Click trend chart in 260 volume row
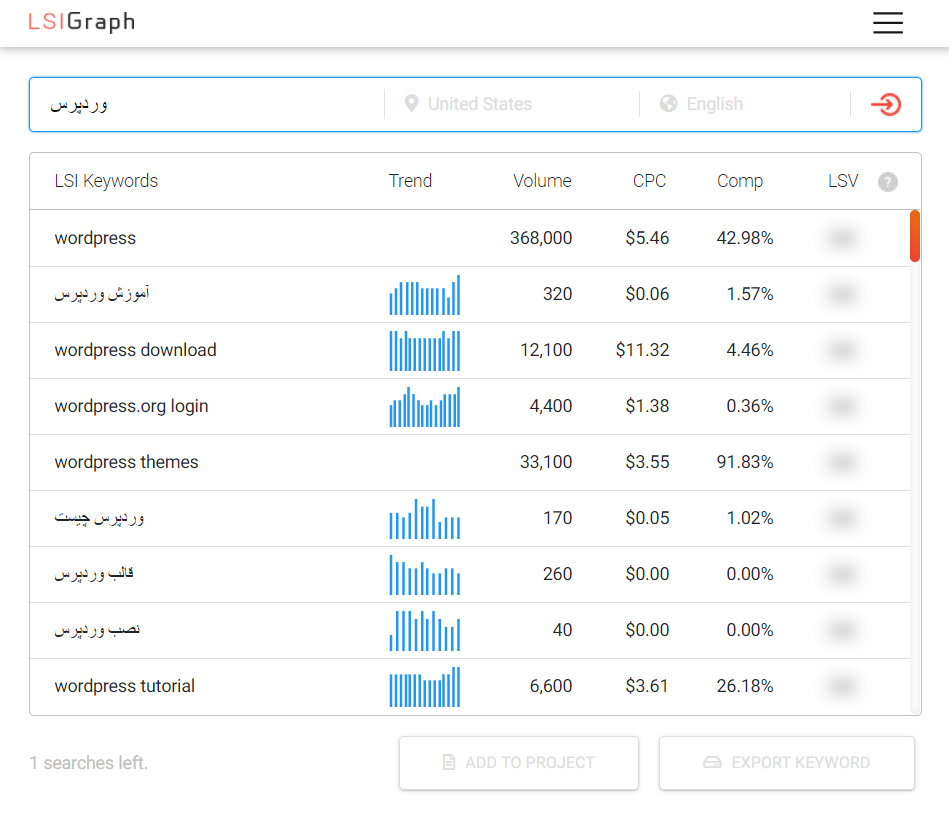Image resolution: width=949 pixels, height=822 pixels. 424,575
